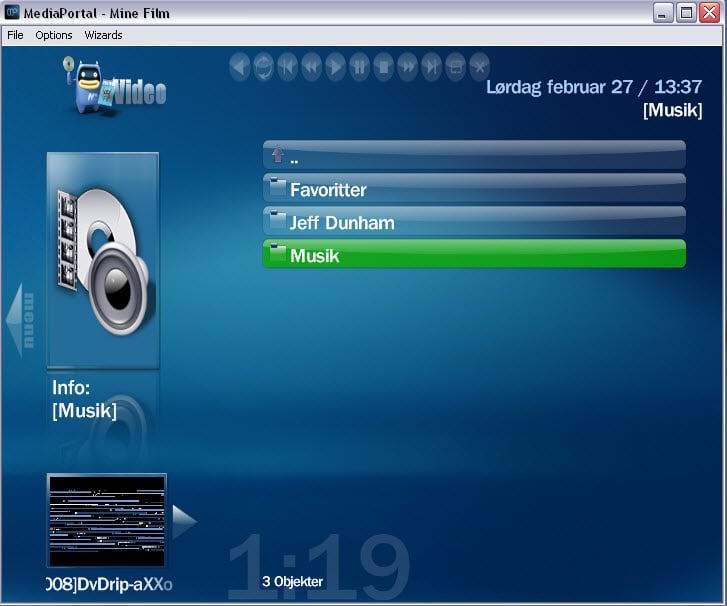Click the now-playing video thumbnail preview

(106, 521)
